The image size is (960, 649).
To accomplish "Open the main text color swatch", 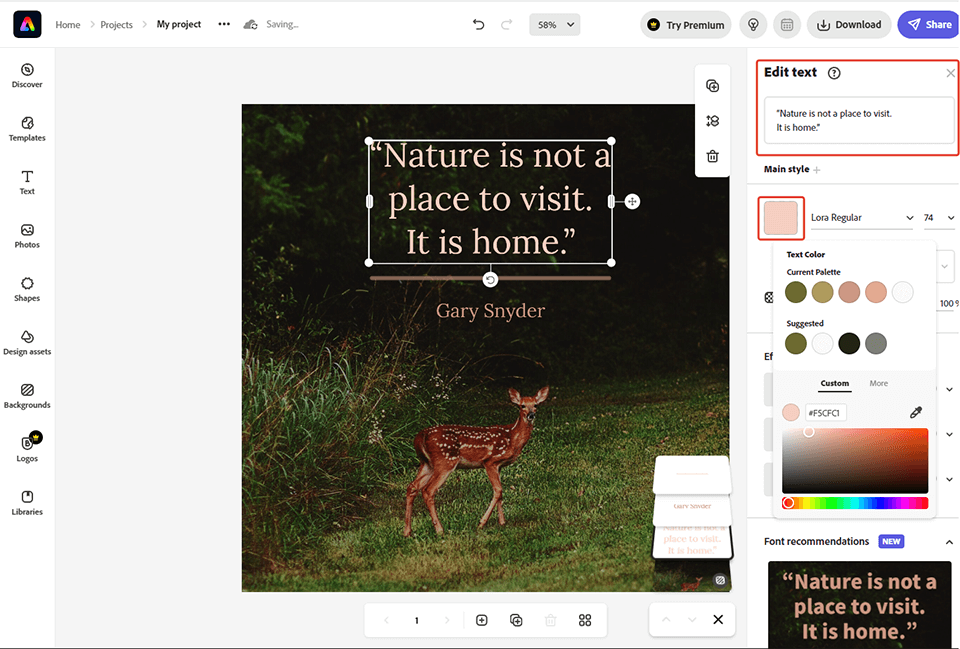I will [781, 218].
